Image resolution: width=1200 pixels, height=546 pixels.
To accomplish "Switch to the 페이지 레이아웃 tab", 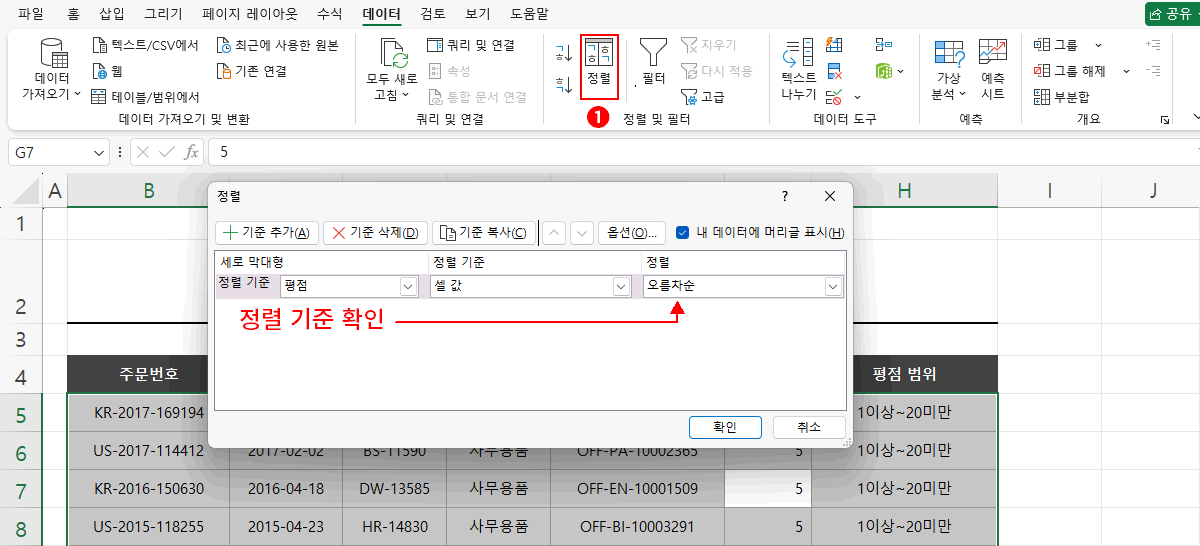I will pos(251,14).
